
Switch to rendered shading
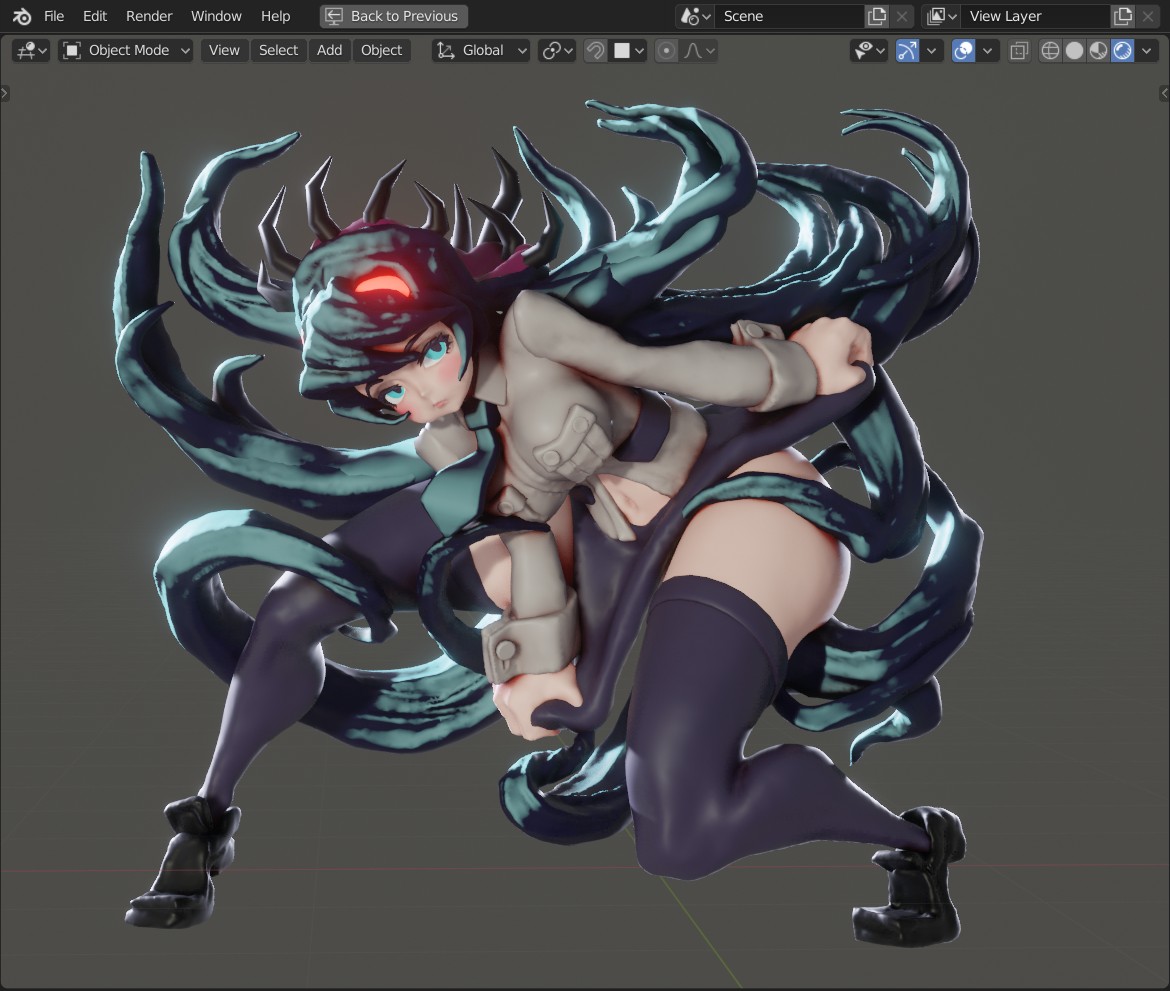pos(1122,50)
